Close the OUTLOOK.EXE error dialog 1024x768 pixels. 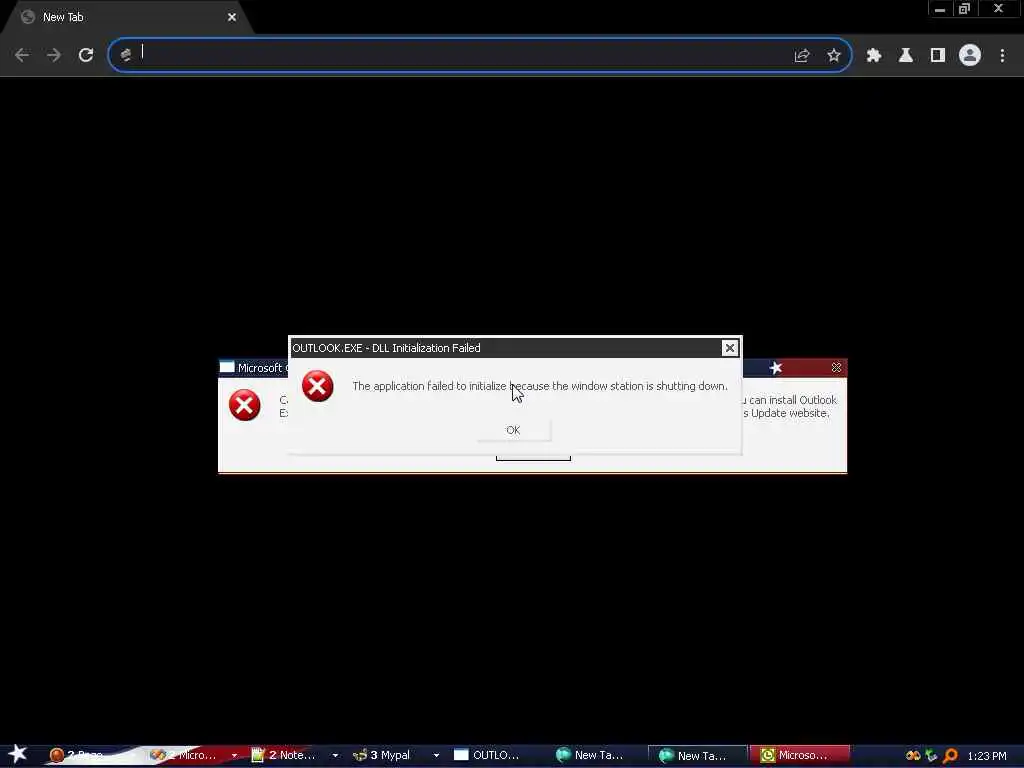pyautogui.click(x=729, y=348)
